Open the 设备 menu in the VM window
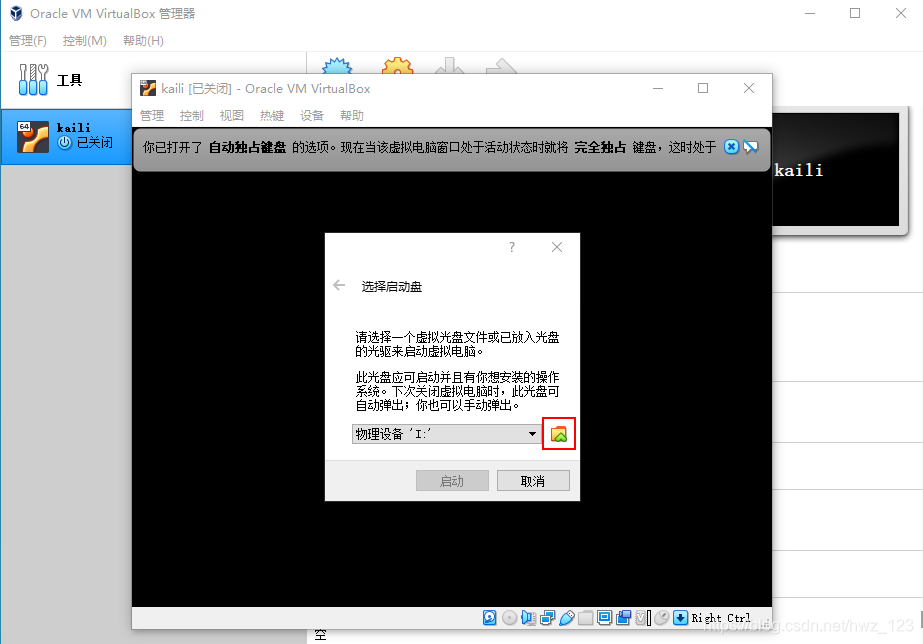 coord(310,115)
